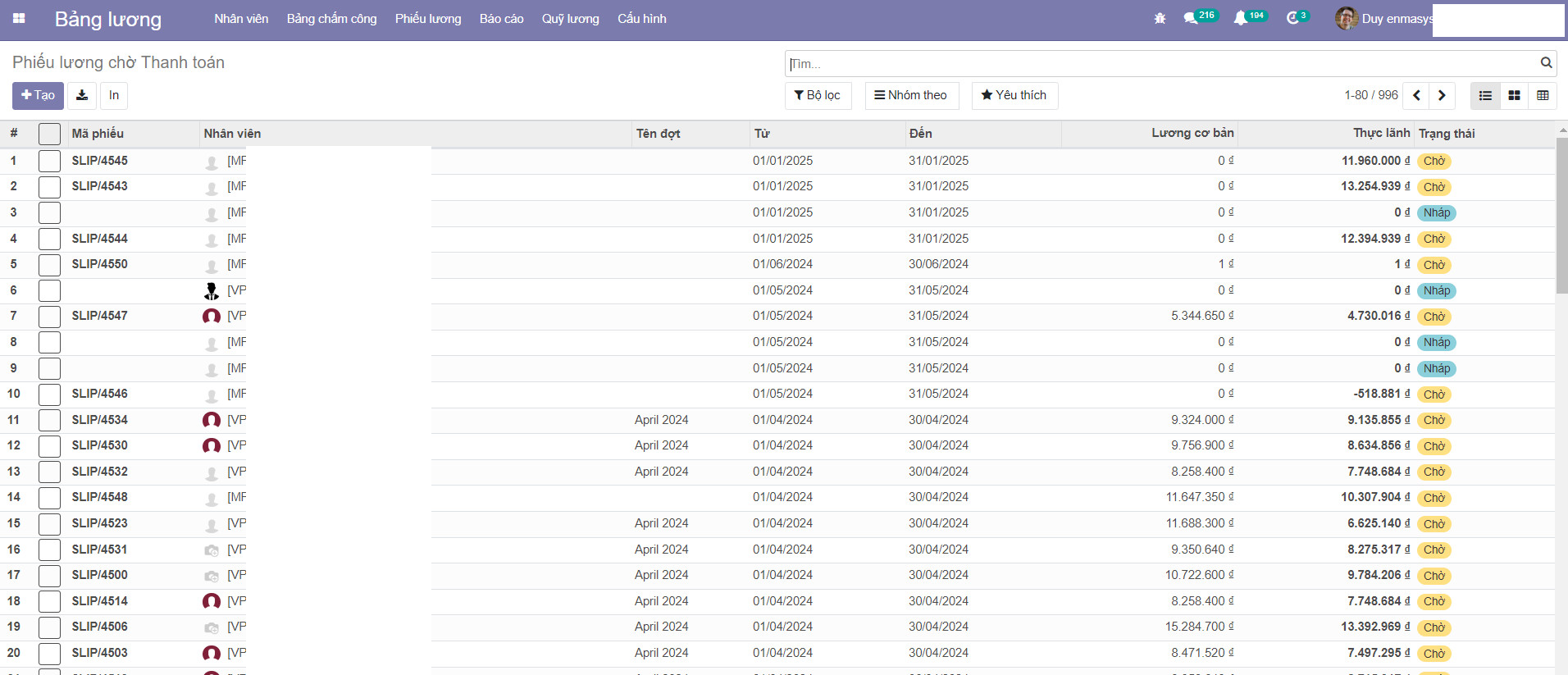Go to the next page of records
1568x675 pixels.
pos(1442,95)
